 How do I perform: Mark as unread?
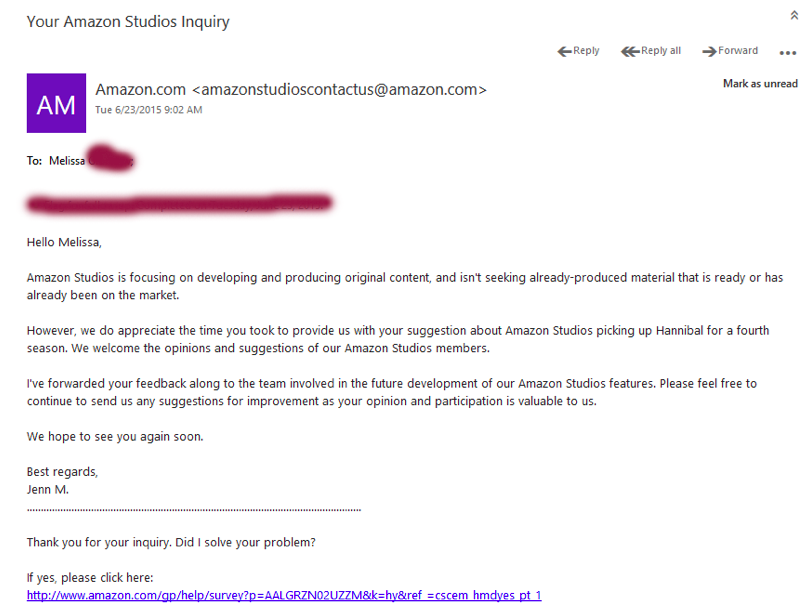[760, 84]
